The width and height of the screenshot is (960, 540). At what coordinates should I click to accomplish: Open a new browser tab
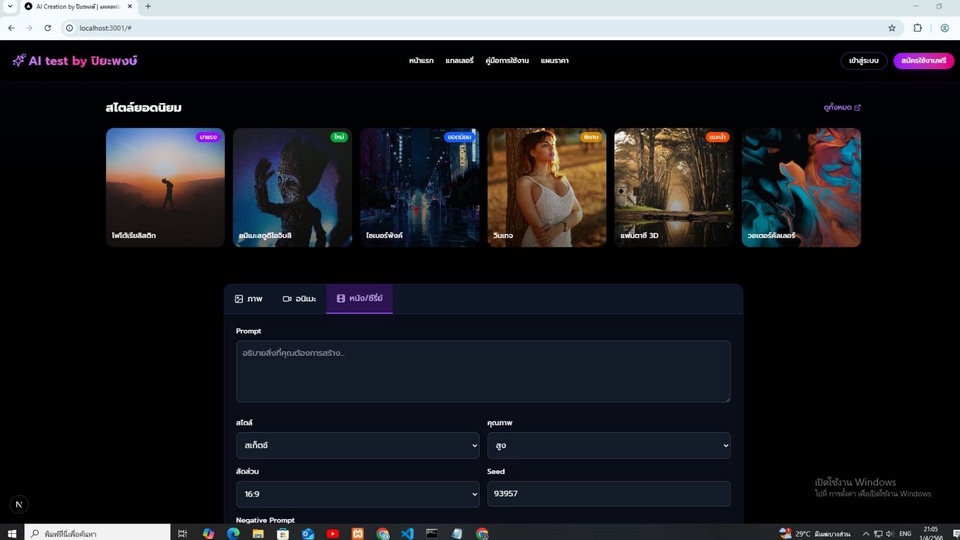click(148, 6)
